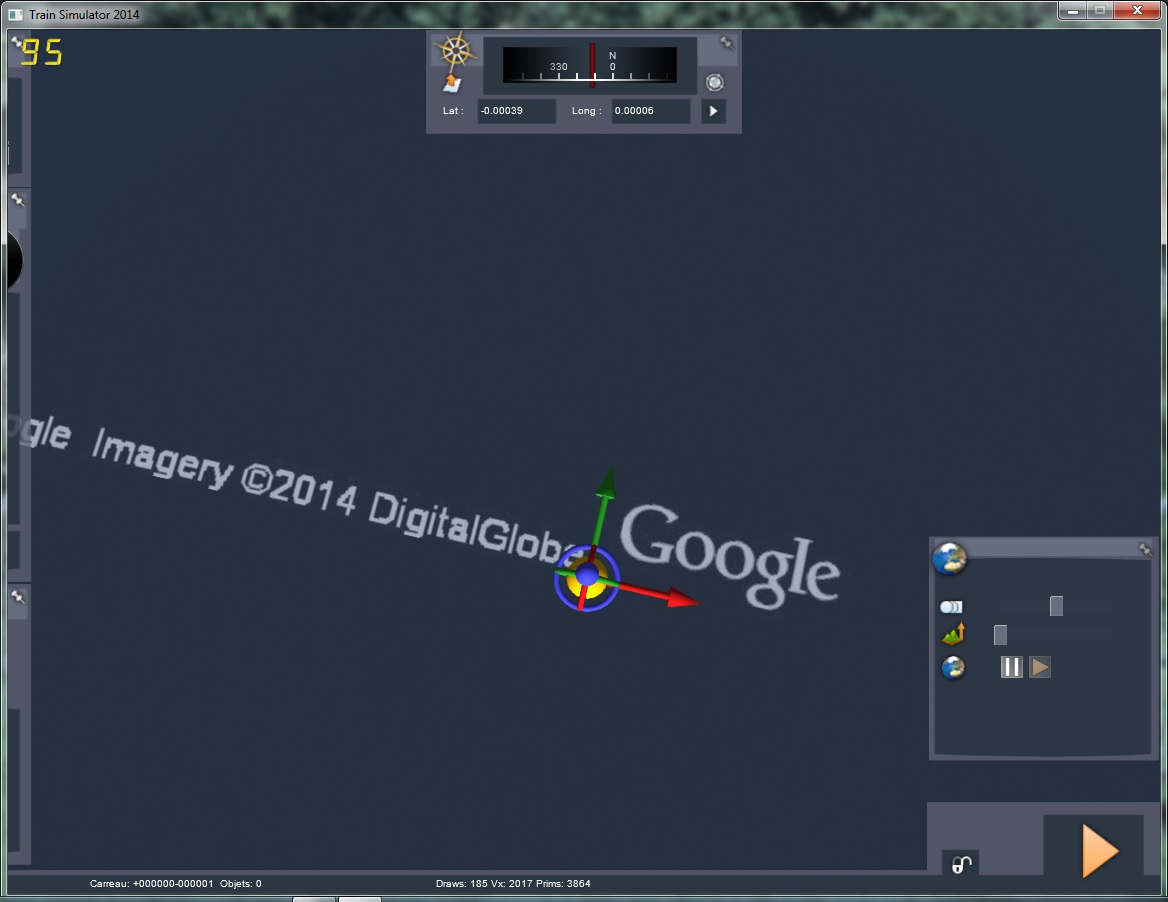Click the overlay opacity icon

pos(950,607)
